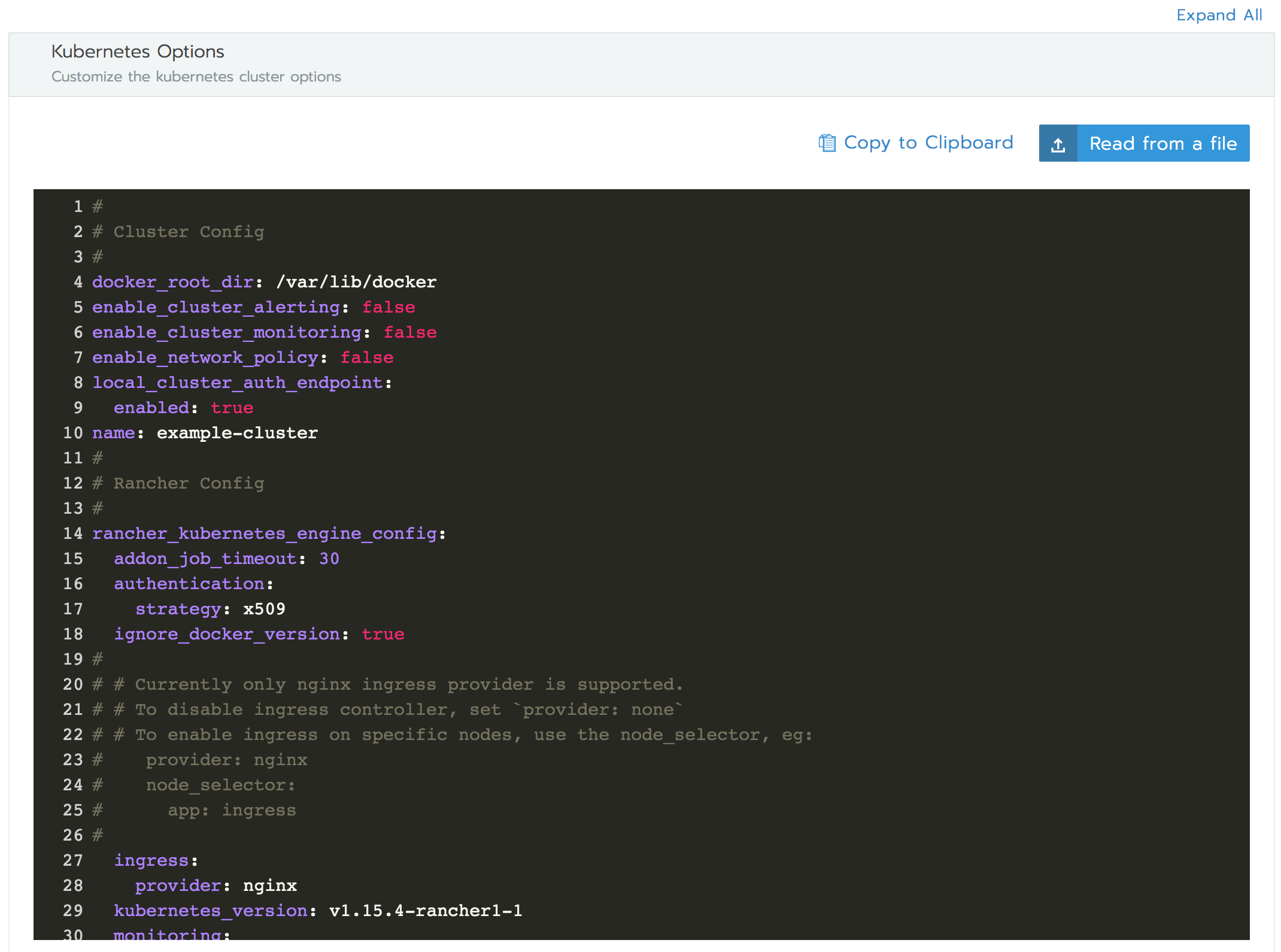Click the upload arrow icon on Read from a file
Viewport: 1281px width, 952px height.
click(1059, 144)
